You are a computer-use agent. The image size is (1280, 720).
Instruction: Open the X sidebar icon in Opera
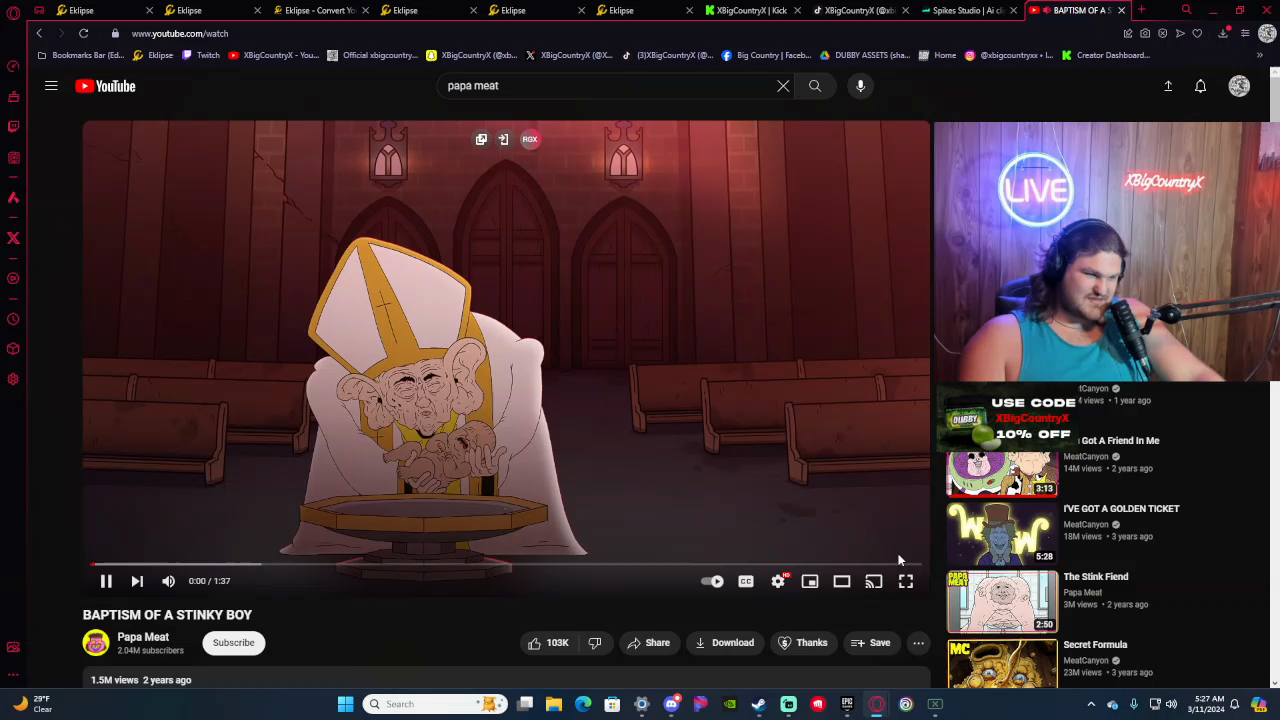(13, 238)
